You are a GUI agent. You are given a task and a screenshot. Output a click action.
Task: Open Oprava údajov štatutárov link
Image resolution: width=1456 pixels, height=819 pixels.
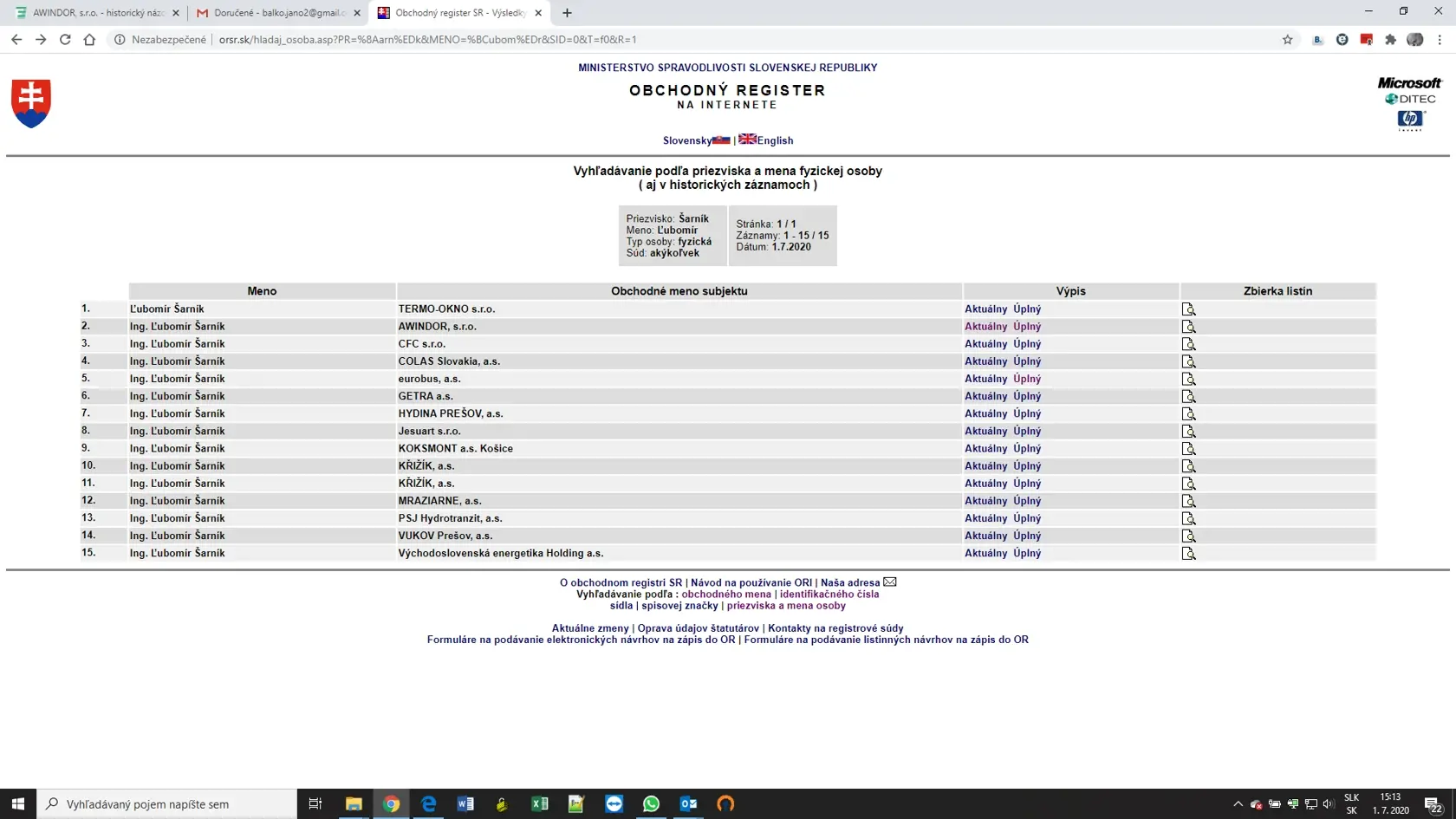[x=699, y=628]
